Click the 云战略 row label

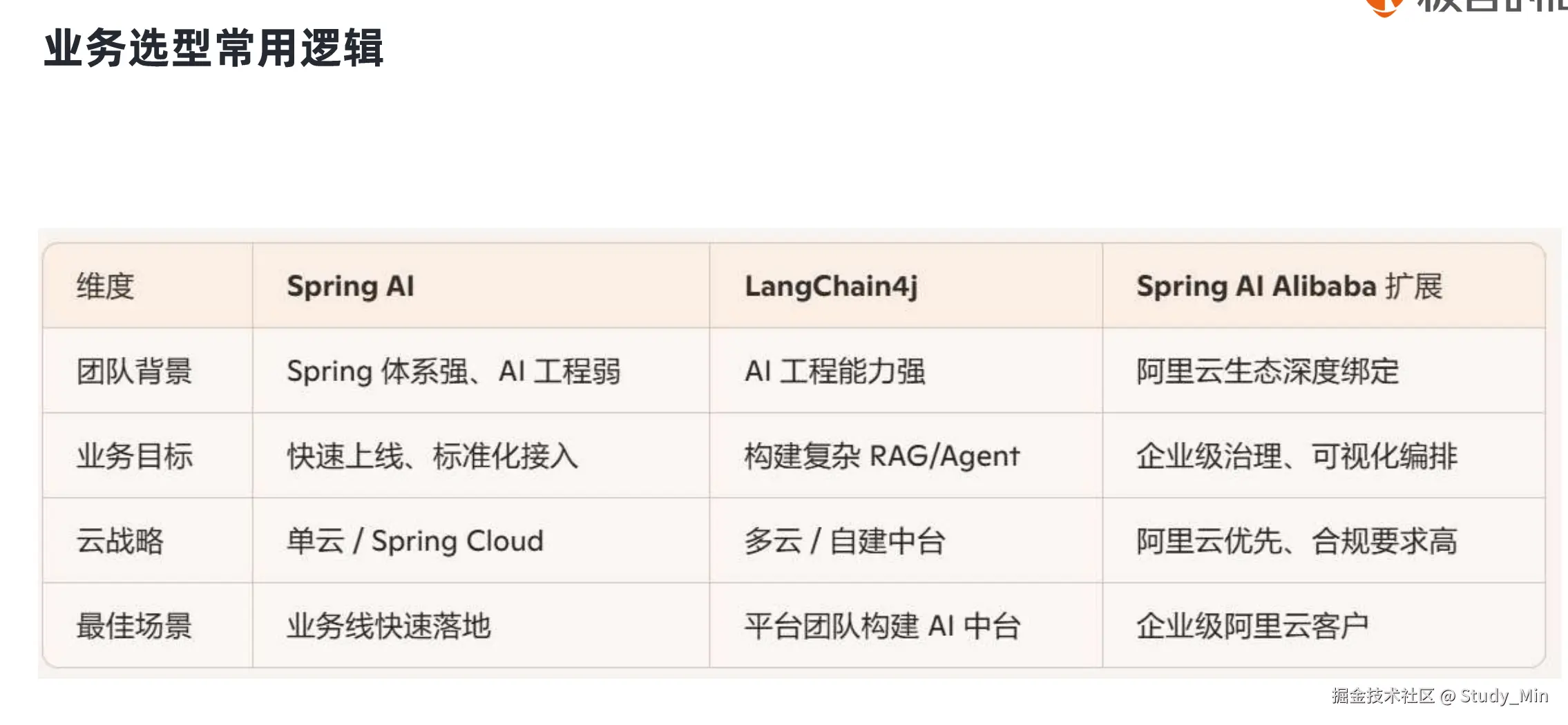tap(119, 541)
